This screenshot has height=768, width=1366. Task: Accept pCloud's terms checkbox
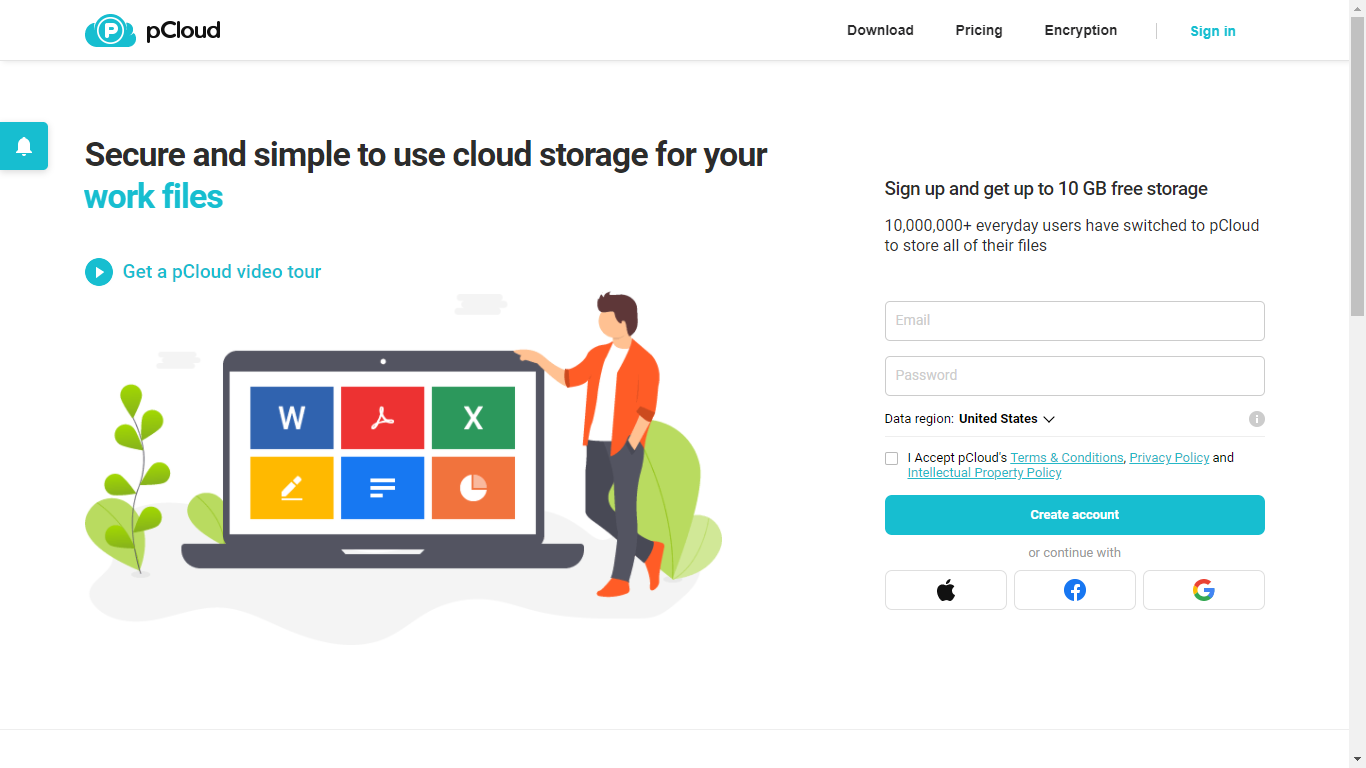click(x=892, y=459)
